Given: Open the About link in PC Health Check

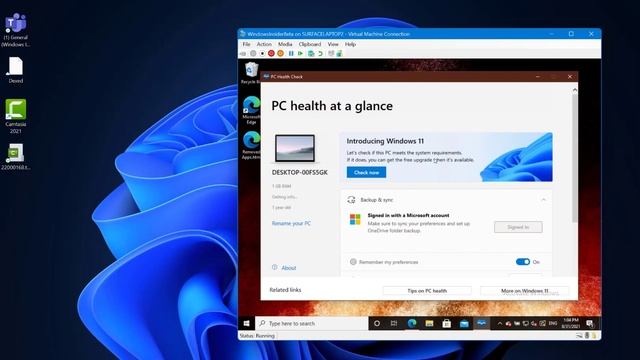Looking at the screenshot, I should [289, 268].
